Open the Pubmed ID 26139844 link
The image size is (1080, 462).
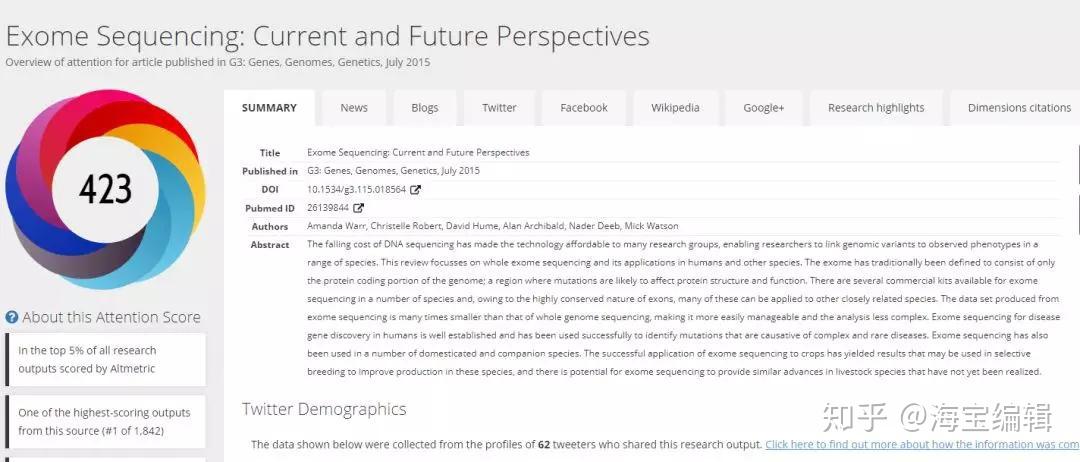pos(328,208)
